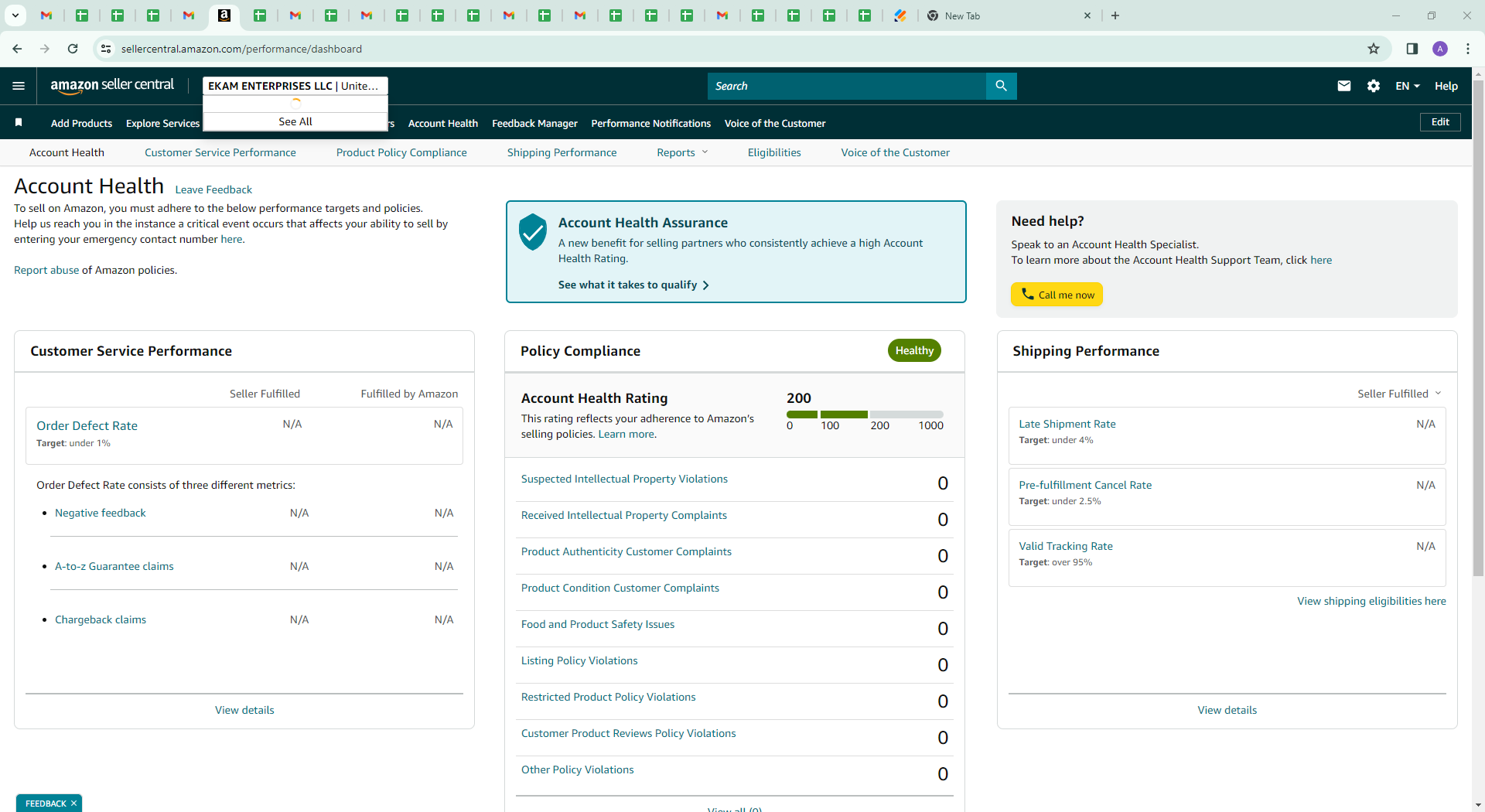Open the Shipping Performance tab
Screen dimensions: 1485x812
coord(562,152)
